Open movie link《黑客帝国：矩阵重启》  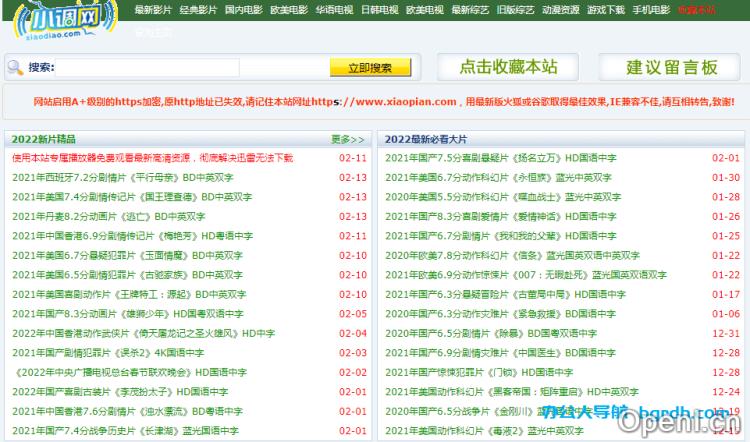click(512, 392)
